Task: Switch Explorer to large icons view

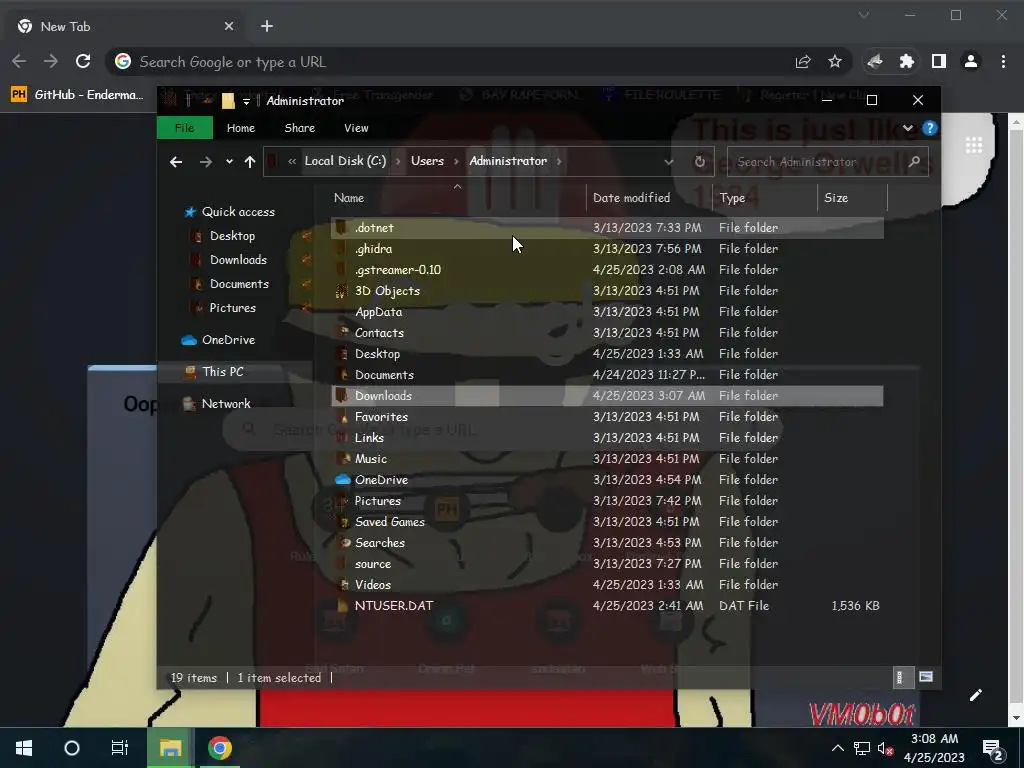Action: pos(925,677)
